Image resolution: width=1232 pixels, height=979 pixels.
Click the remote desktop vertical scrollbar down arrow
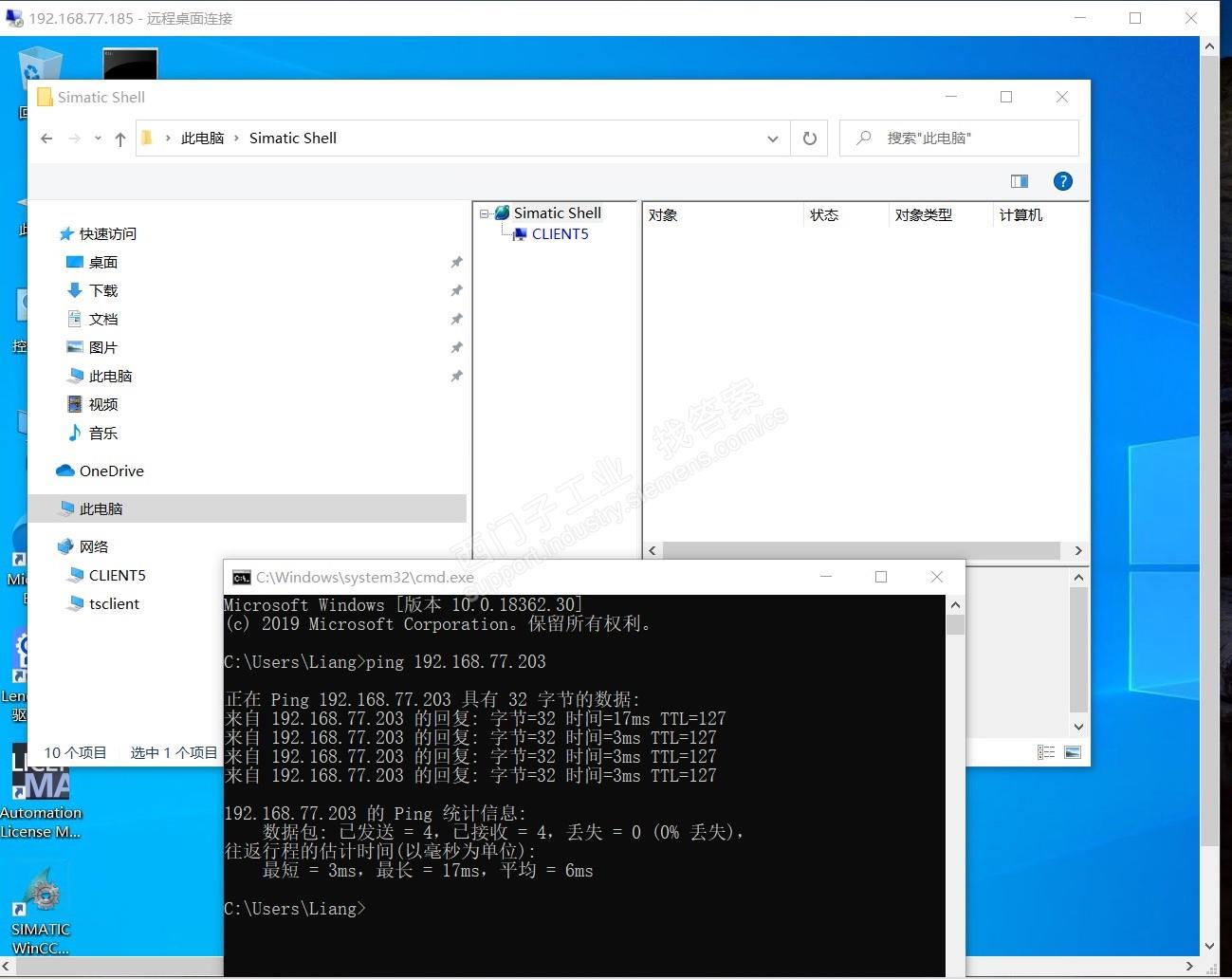pyautogui.click(x=1209, y=946)
